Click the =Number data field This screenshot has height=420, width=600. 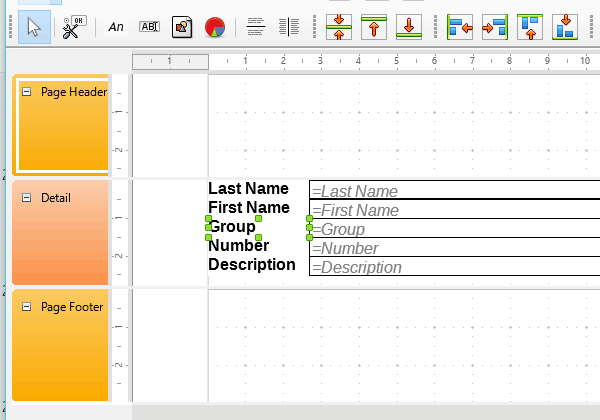(x=455, y=247)
